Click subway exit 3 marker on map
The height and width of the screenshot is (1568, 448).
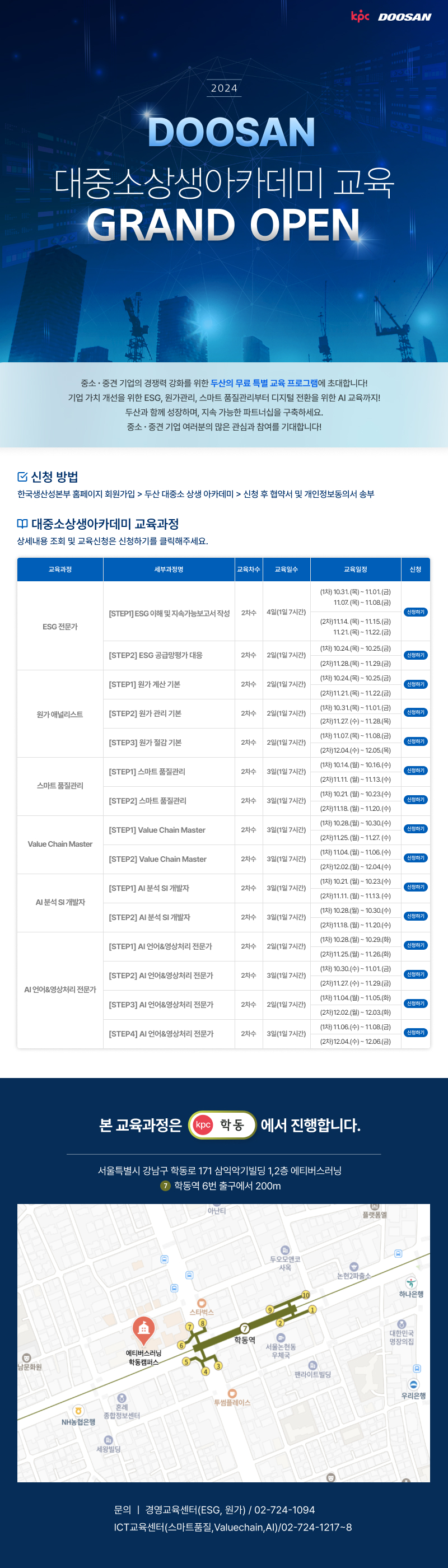[x=218, y=1366]
